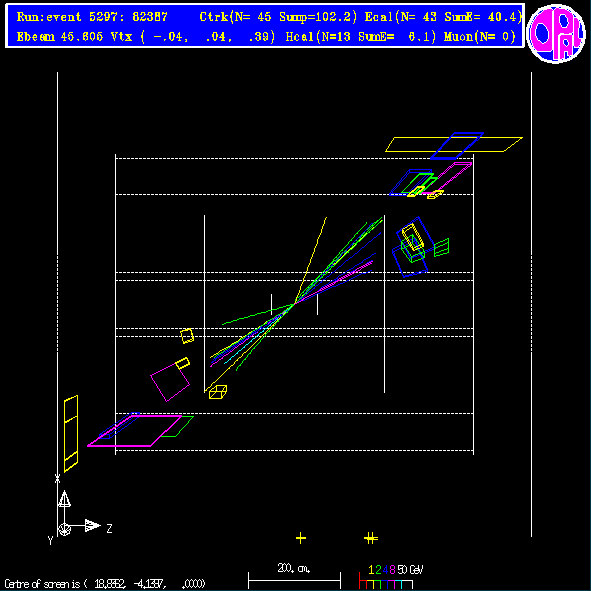The width and height of the screenshot is (591, 591).
Task: Select the magenta square cluster
Action: [170, 382]
